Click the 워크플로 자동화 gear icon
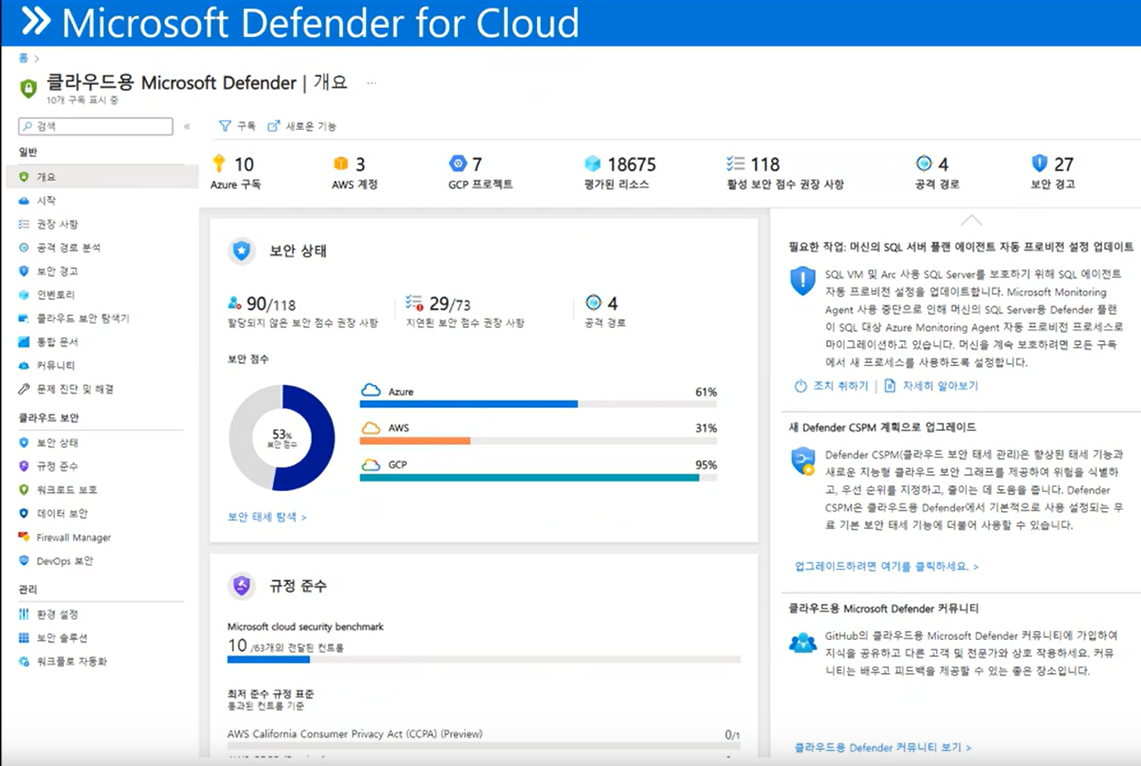 coord(24,661)
